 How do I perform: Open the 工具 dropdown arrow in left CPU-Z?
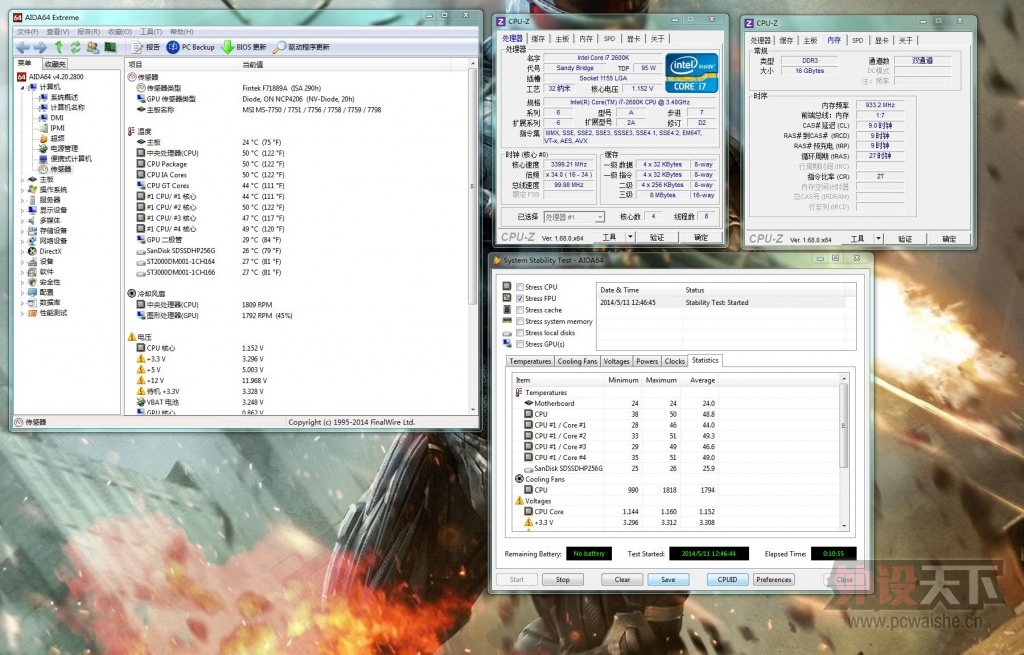pos(630,237)
